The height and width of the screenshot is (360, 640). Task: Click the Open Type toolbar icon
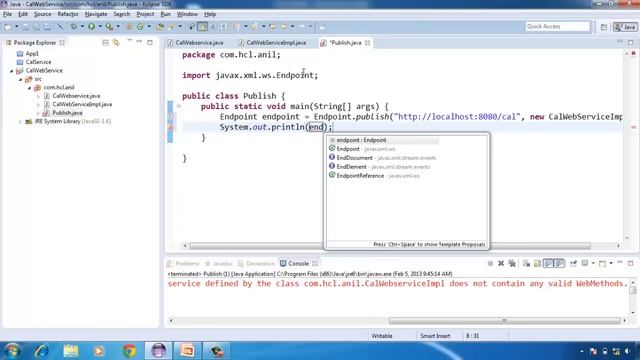[160, 27]
